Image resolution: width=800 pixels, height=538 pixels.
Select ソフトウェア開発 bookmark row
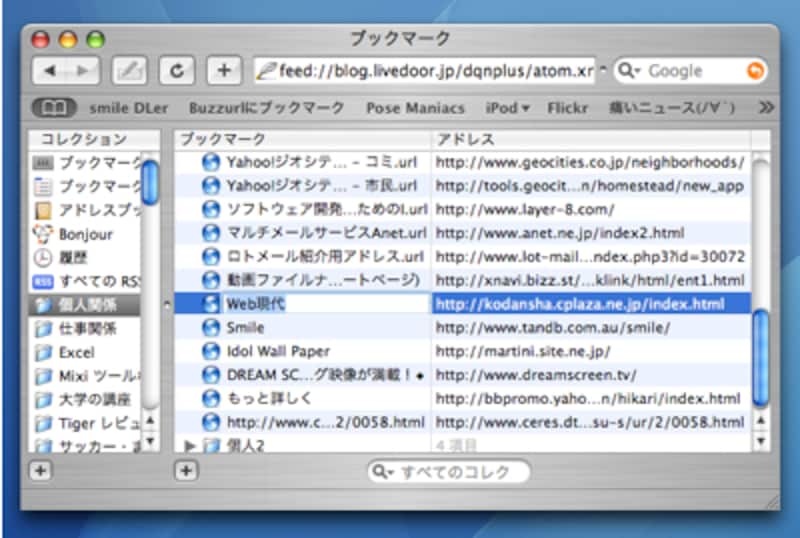pos(462,209)
